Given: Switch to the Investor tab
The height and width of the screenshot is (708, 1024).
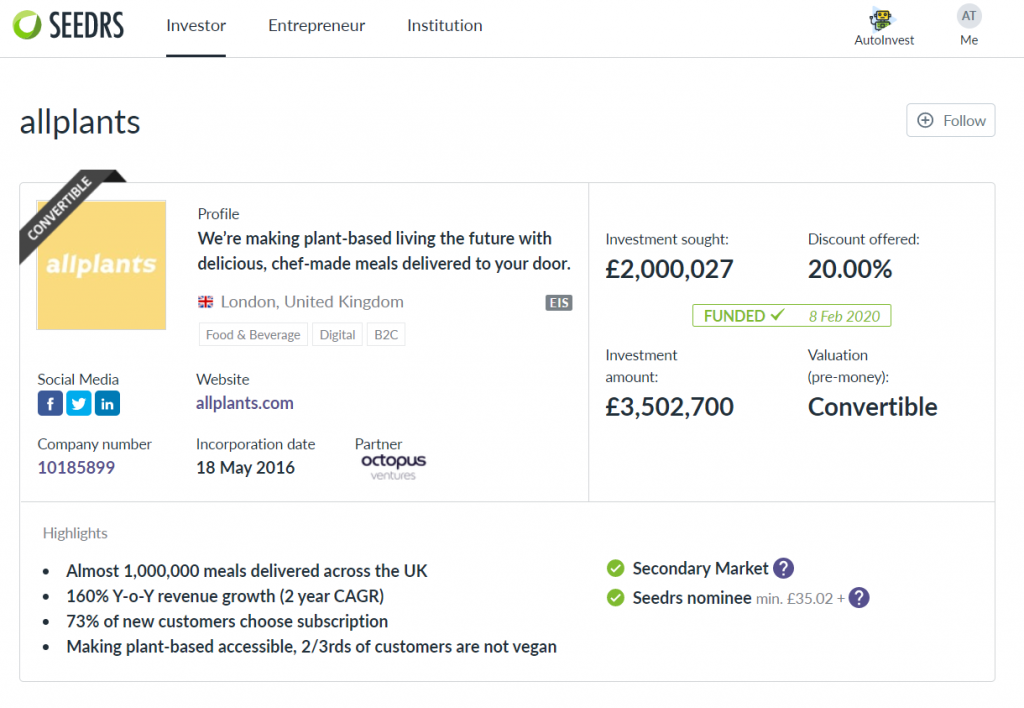Looking at the screenshot, I should (x=196, y=25).
